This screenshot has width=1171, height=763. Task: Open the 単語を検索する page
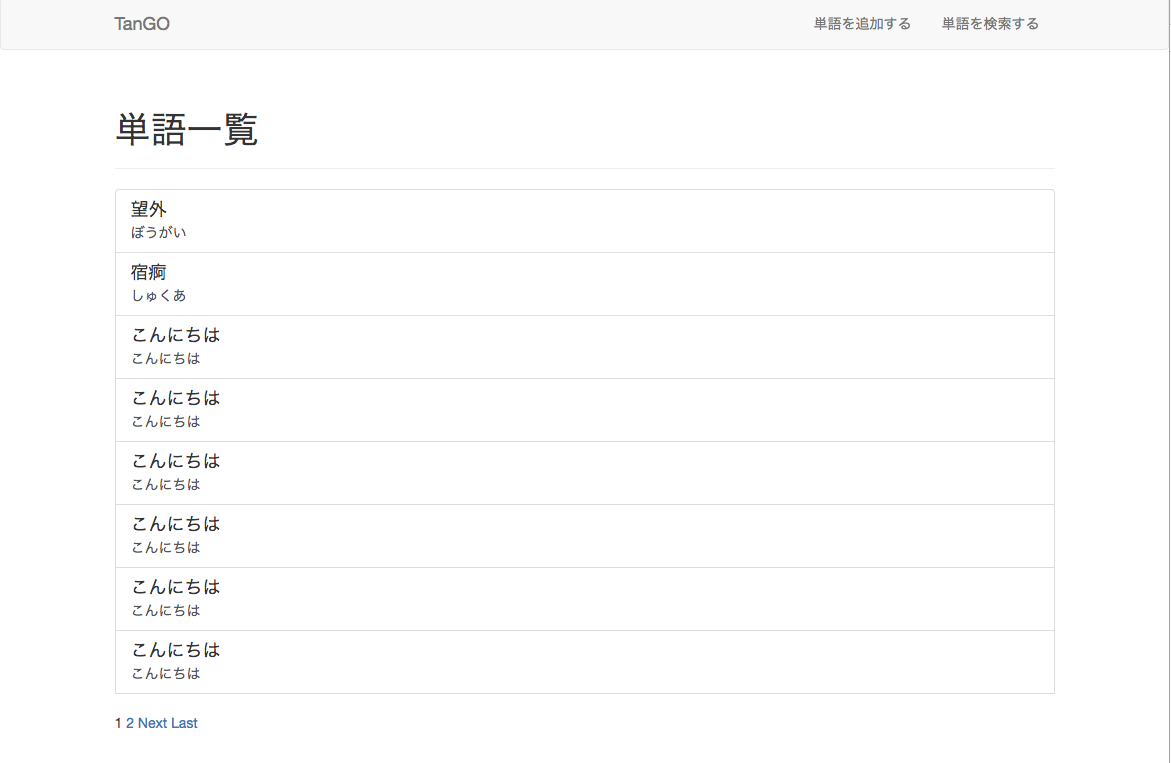coord(989,23)
